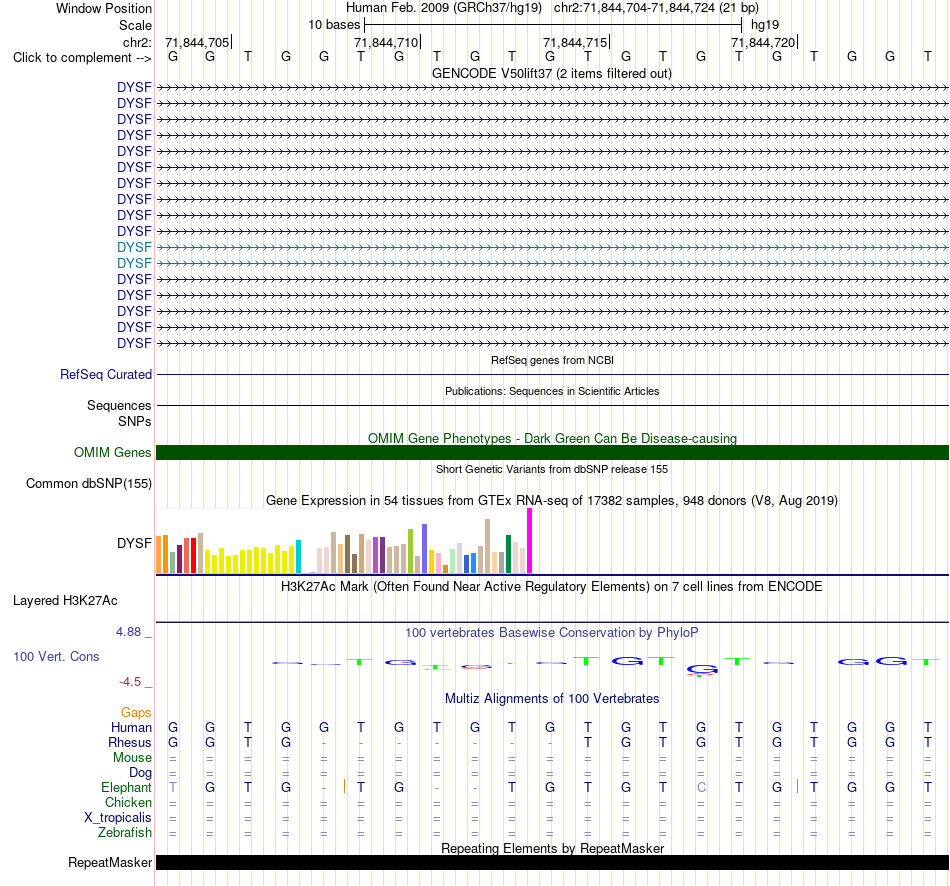Viewport: 950px width, 886px height.
Task: Open the OMIM Gene Phenotypes track title
Action: click(552, 438)
